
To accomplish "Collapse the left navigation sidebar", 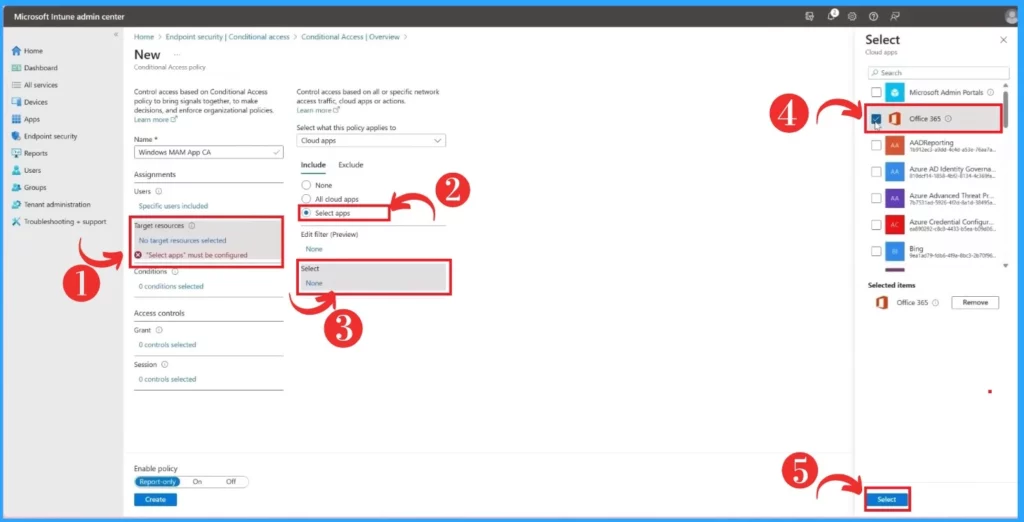I will click(x=116, y=34).
